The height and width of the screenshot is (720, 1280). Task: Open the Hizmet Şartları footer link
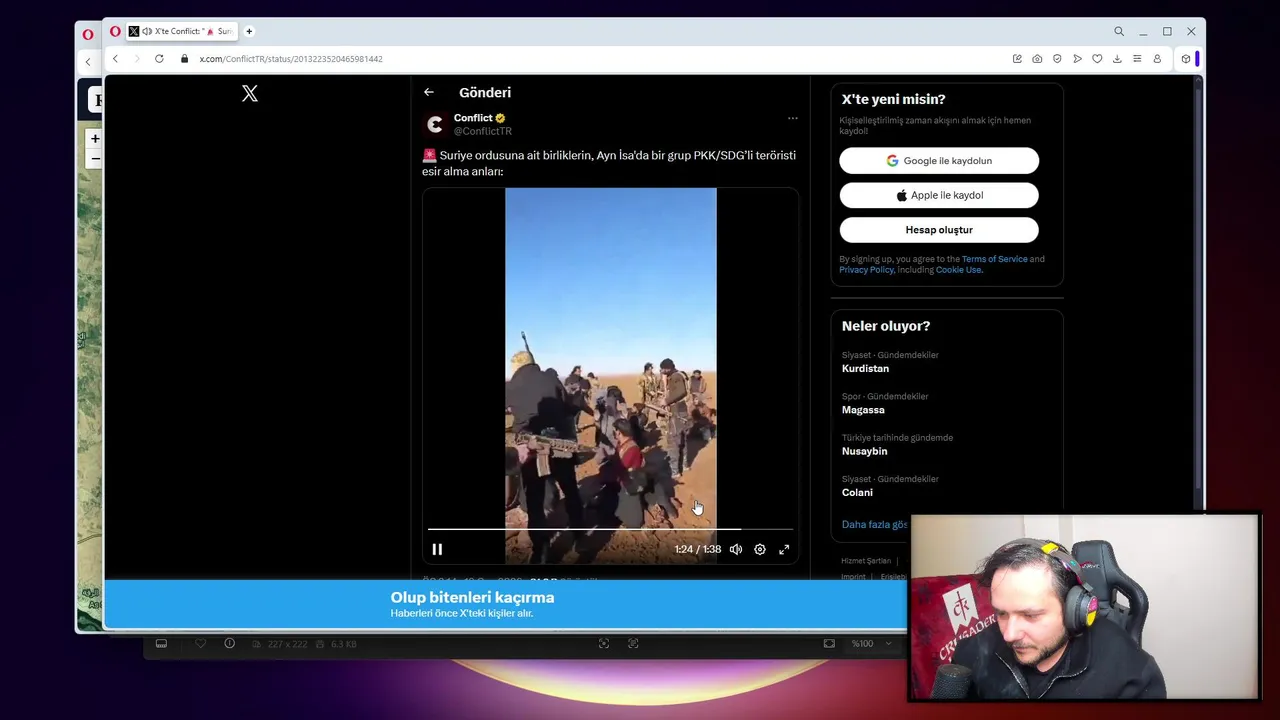866,561
